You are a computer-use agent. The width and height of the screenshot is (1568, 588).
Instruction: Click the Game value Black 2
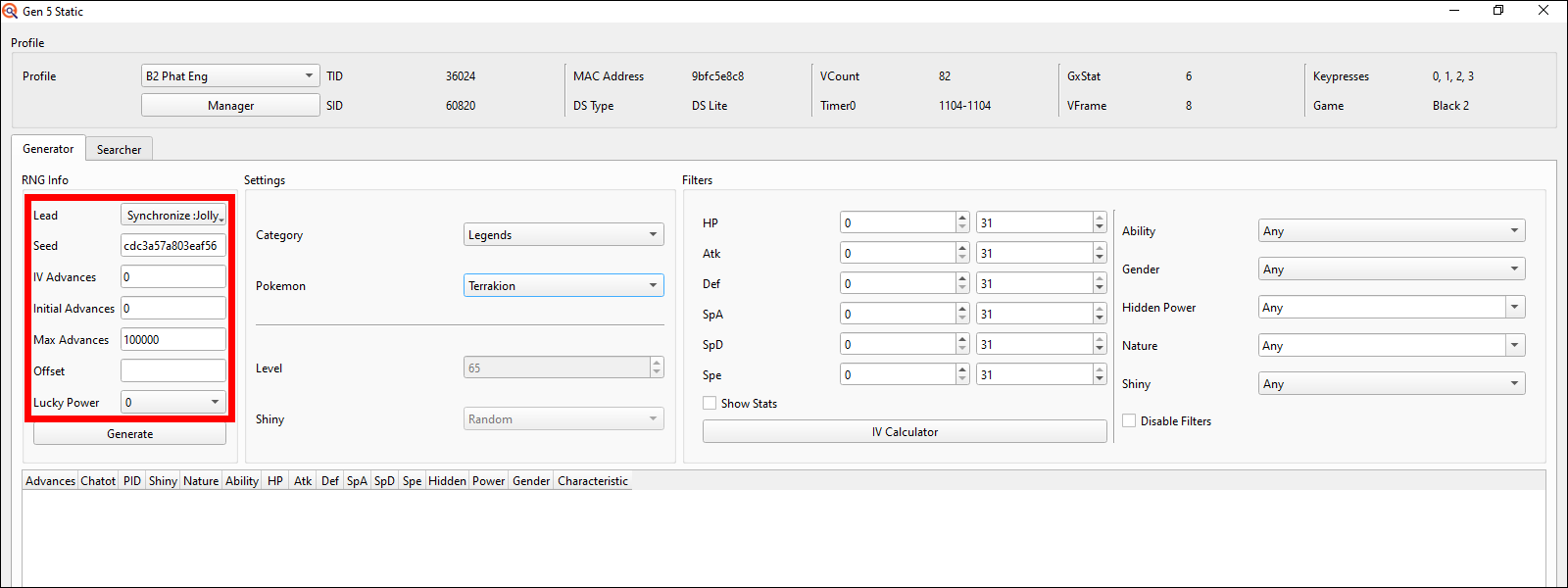[x=1450, y=105]
